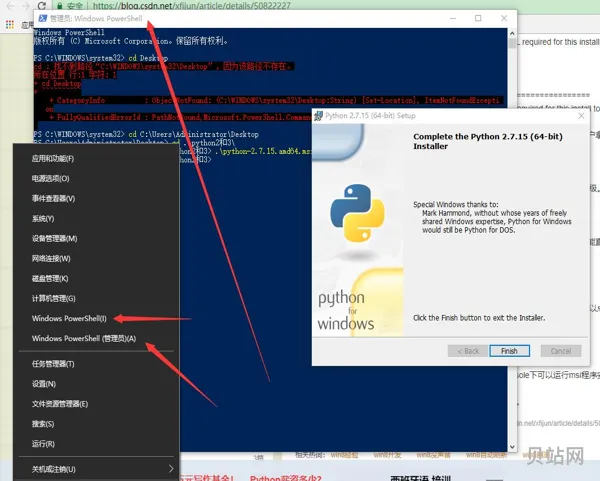Image resolution: width=600 pixels, height=481 pixels.
Task: Open Chrome apps grid icon
Action: (x=10, y=25)
